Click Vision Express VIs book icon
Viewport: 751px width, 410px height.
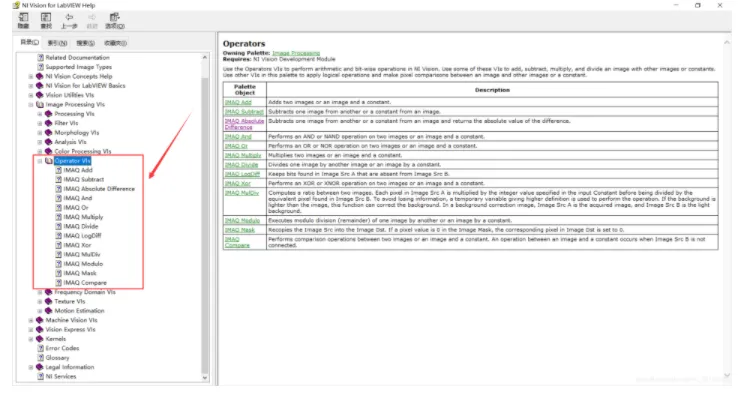(x=40, y=330)
